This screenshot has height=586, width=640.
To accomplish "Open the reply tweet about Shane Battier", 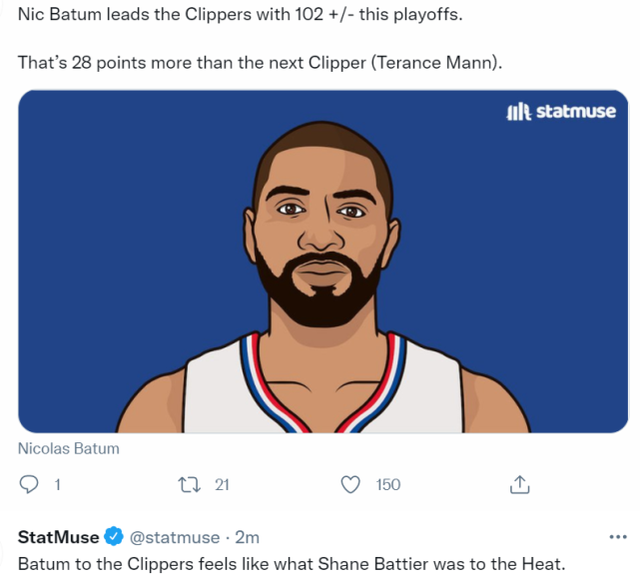I will click(x=292, y=563).
